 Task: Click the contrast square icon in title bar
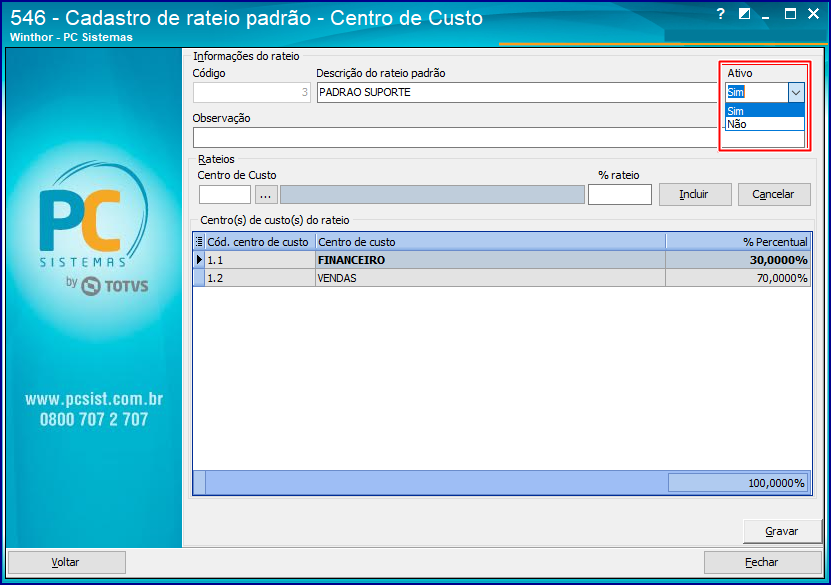(x=745, y=14)
